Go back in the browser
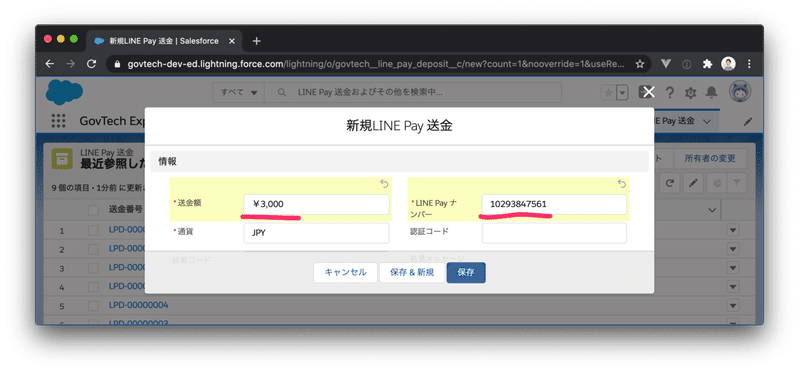 click(49, 64)
